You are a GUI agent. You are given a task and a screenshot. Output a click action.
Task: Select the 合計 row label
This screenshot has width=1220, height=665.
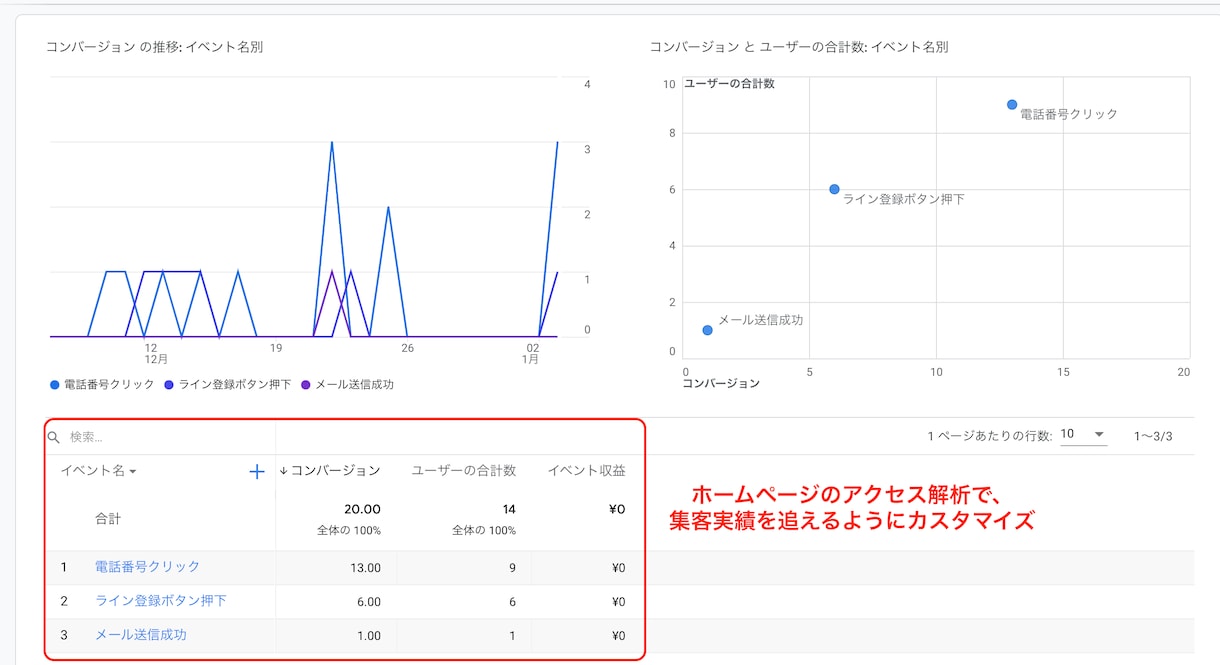(108, 519)
